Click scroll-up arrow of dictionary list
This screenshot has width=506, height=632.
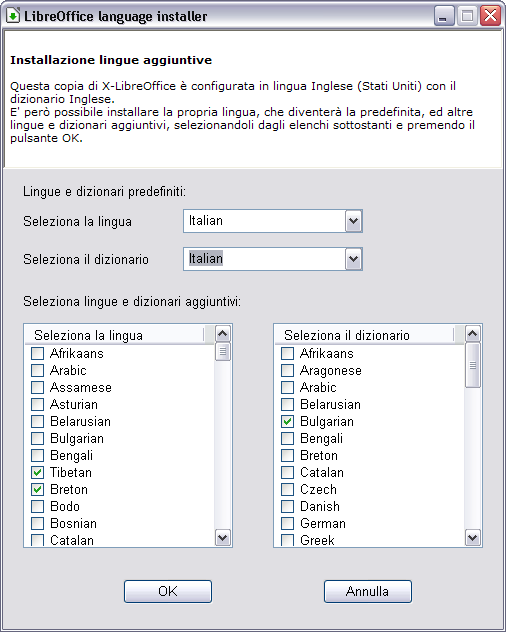[473, 334]
